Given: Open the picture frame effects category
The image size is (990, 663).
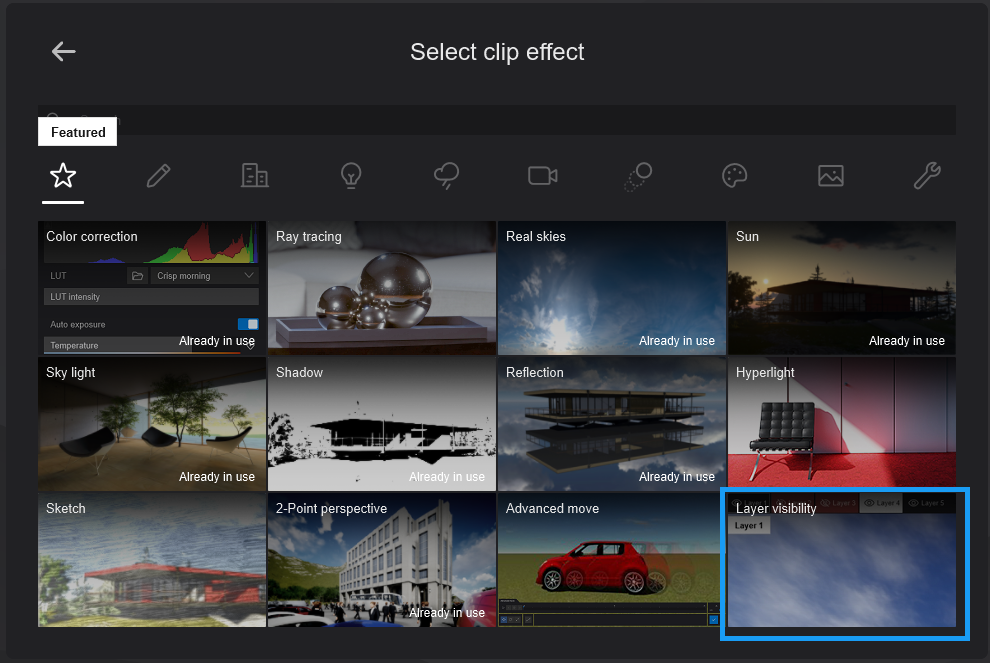Looking at the screenshot, I should point(830,177).
